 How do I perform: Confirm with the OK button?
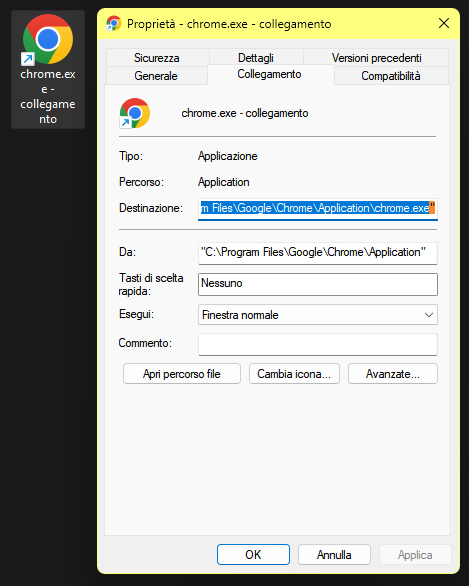pyautogui.click(x=253, y=555)
